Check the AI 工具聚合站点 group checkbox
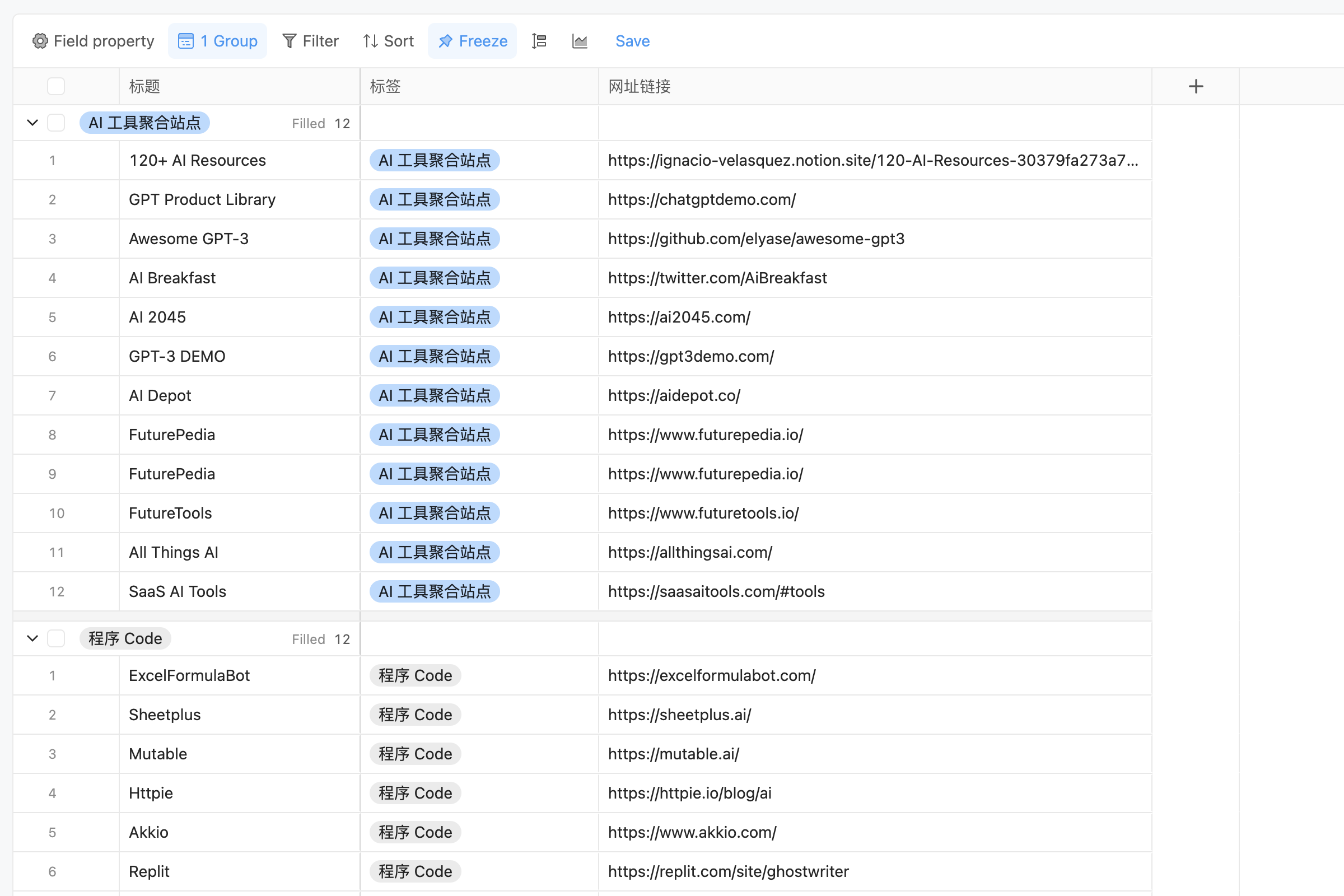This screenshot has width=1344, height=896. tap(56, 123)
